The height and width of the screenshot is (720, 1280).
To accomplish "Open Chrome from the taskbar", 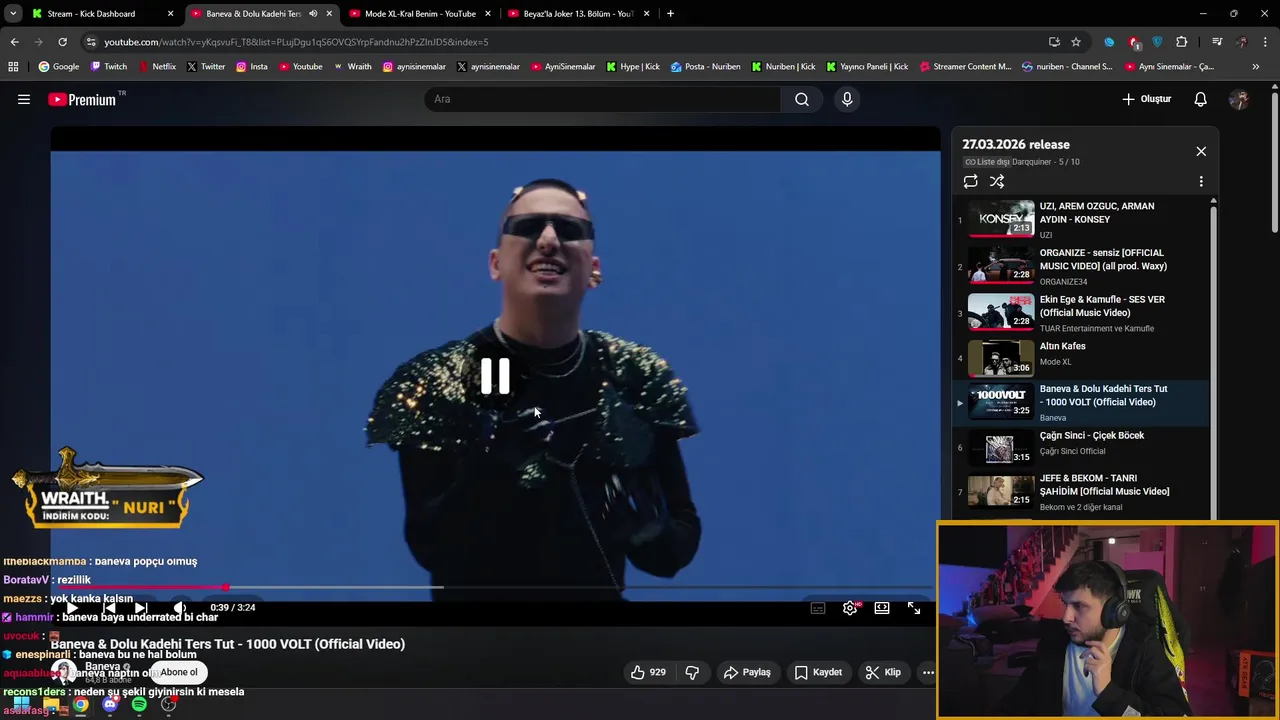I will coord(80,705).
